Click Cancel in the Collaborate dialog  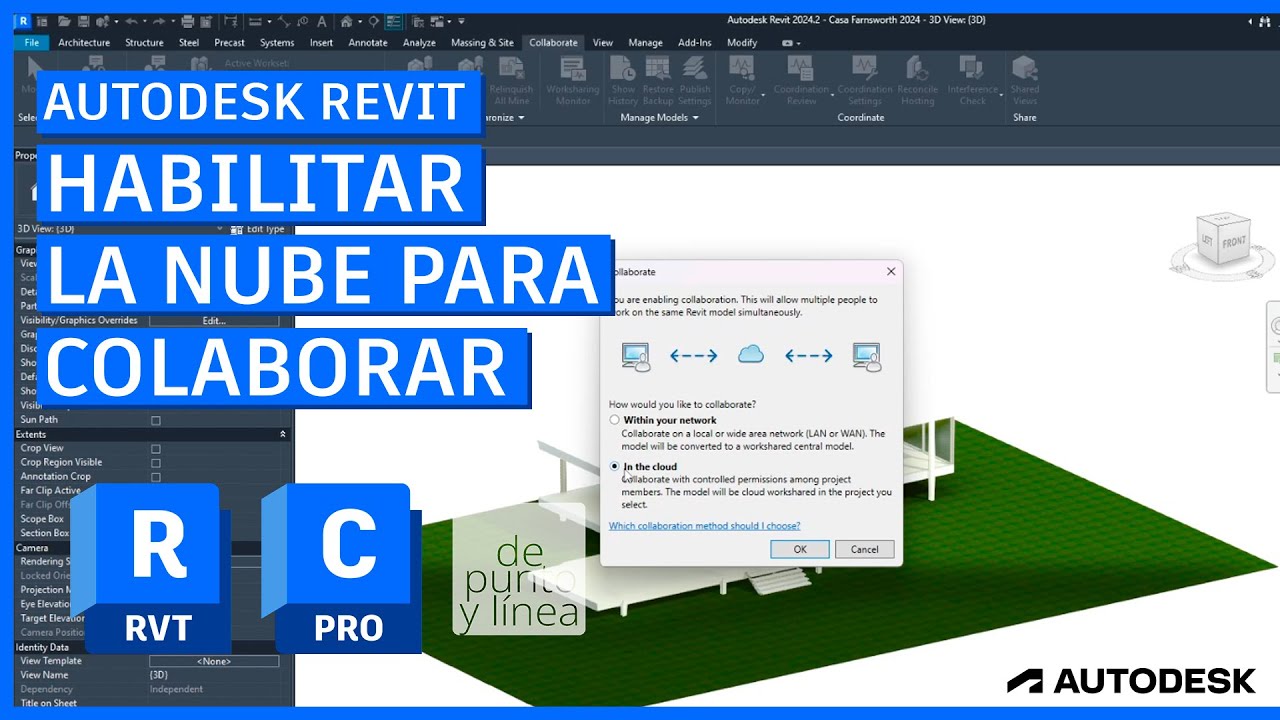[864, 549]
